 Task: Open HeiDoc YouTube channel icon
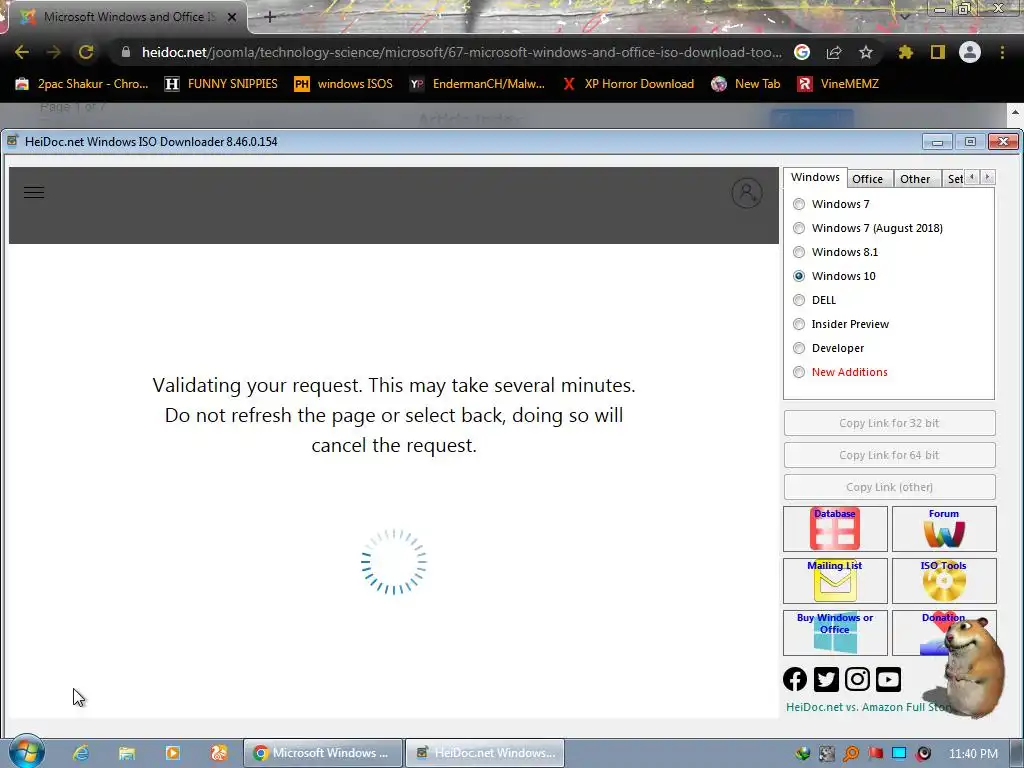[x=888, y=679]
